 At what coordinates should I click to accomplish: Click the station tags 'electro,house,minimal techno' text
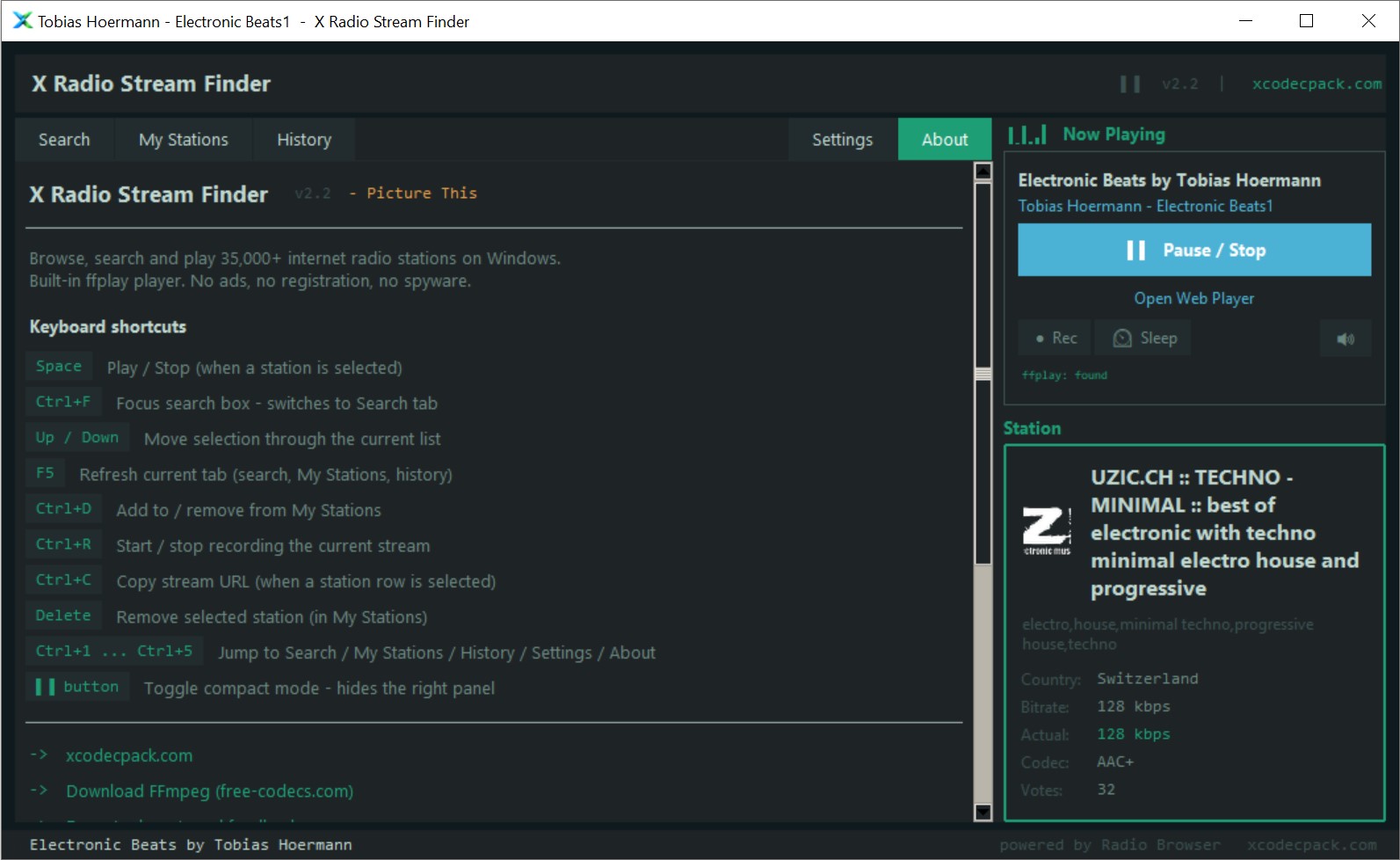(x=1168, y=634)
